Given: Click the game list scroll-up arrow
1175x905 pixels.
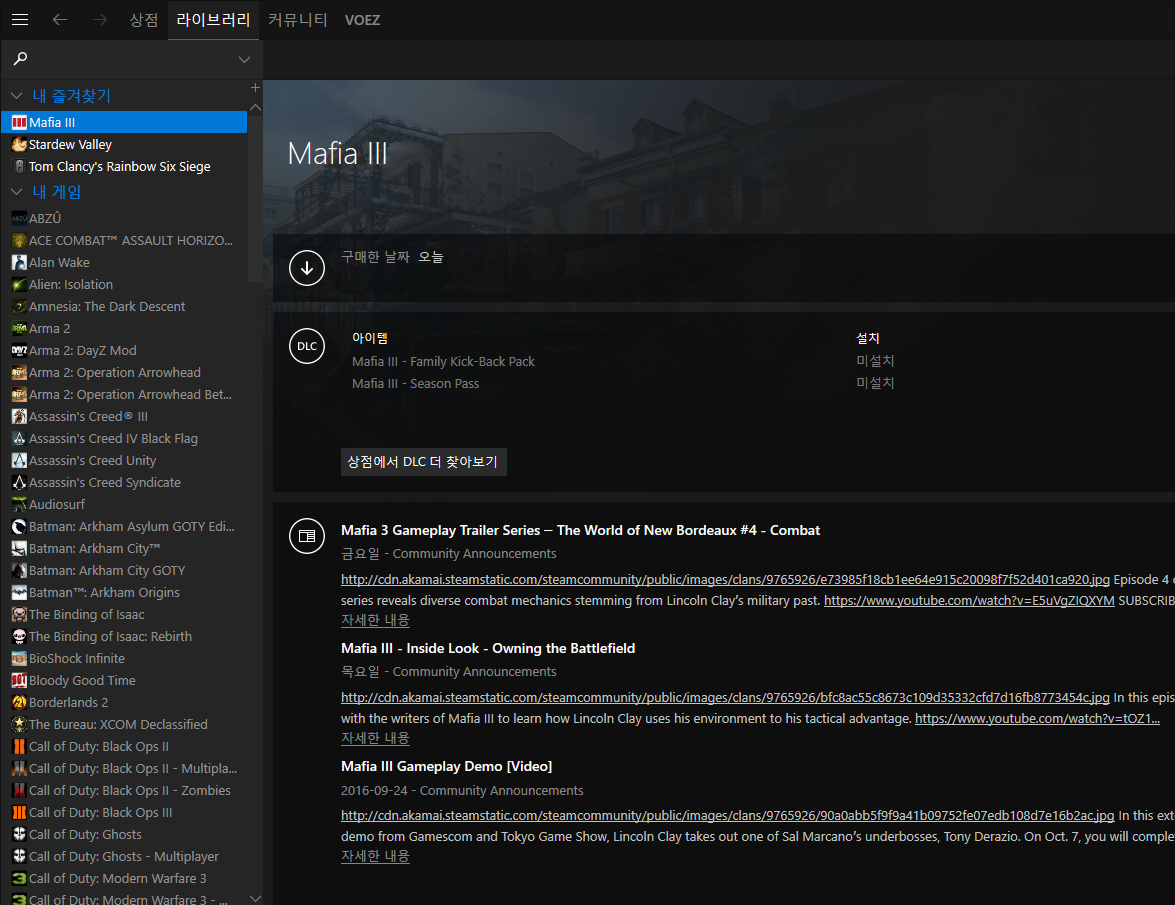Looking at the screenshot, I should coord(255,108).
